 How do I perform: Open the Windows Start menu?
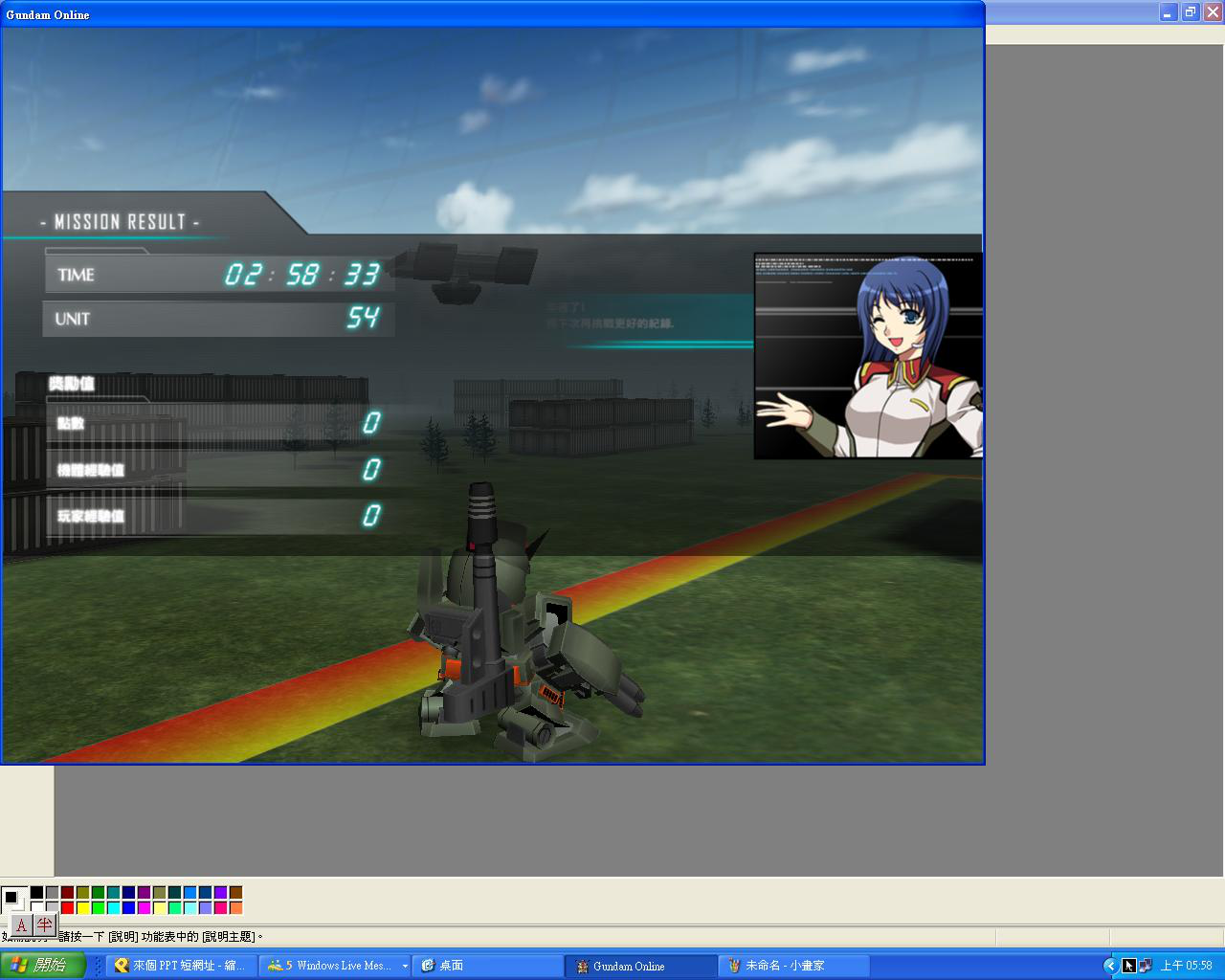(x=43, y=966)
